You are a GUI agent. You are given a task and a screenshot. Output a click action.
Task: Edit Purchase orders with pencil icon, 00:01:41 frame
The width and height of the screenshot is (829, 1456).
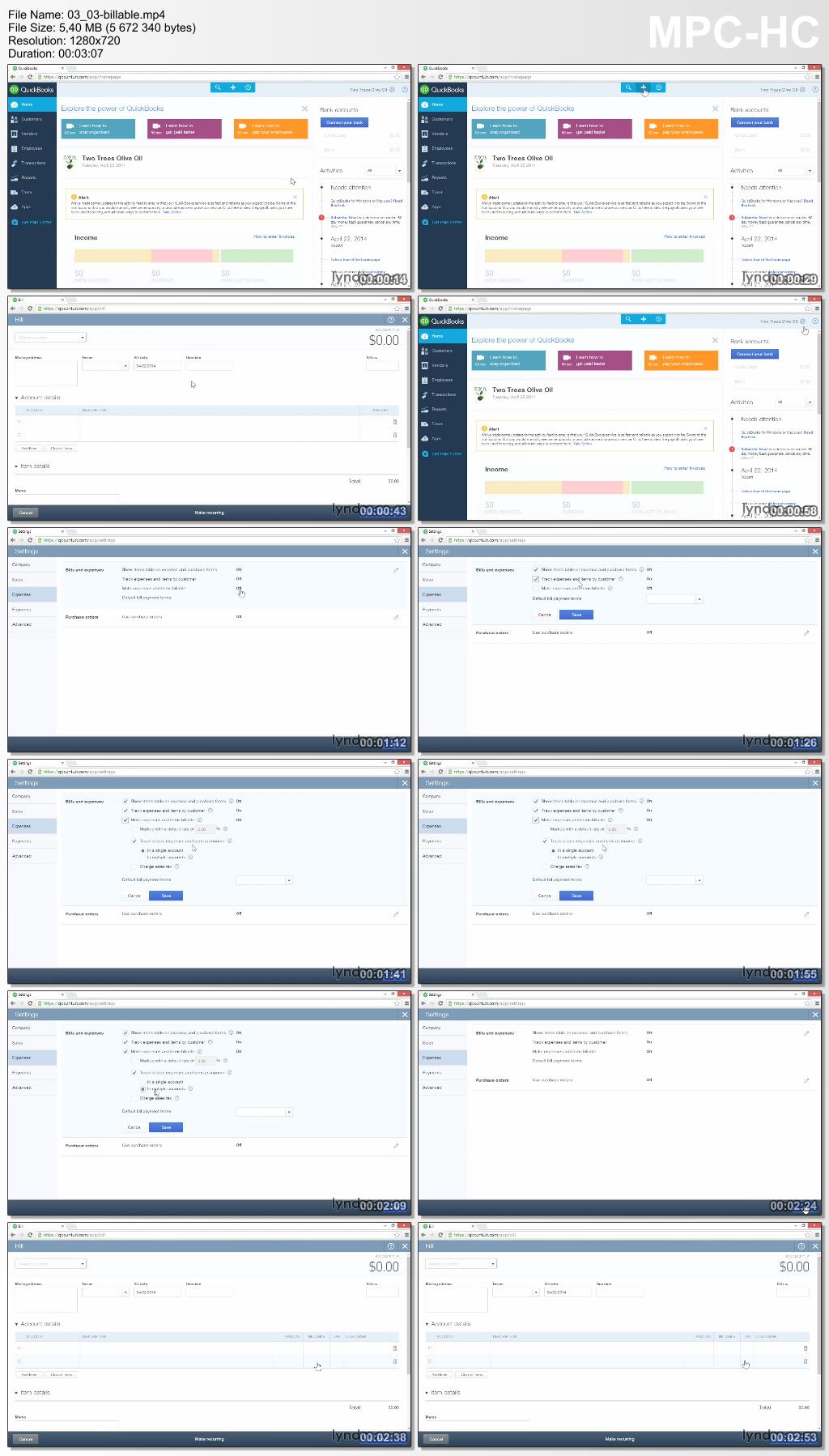(x=396, y=914)
